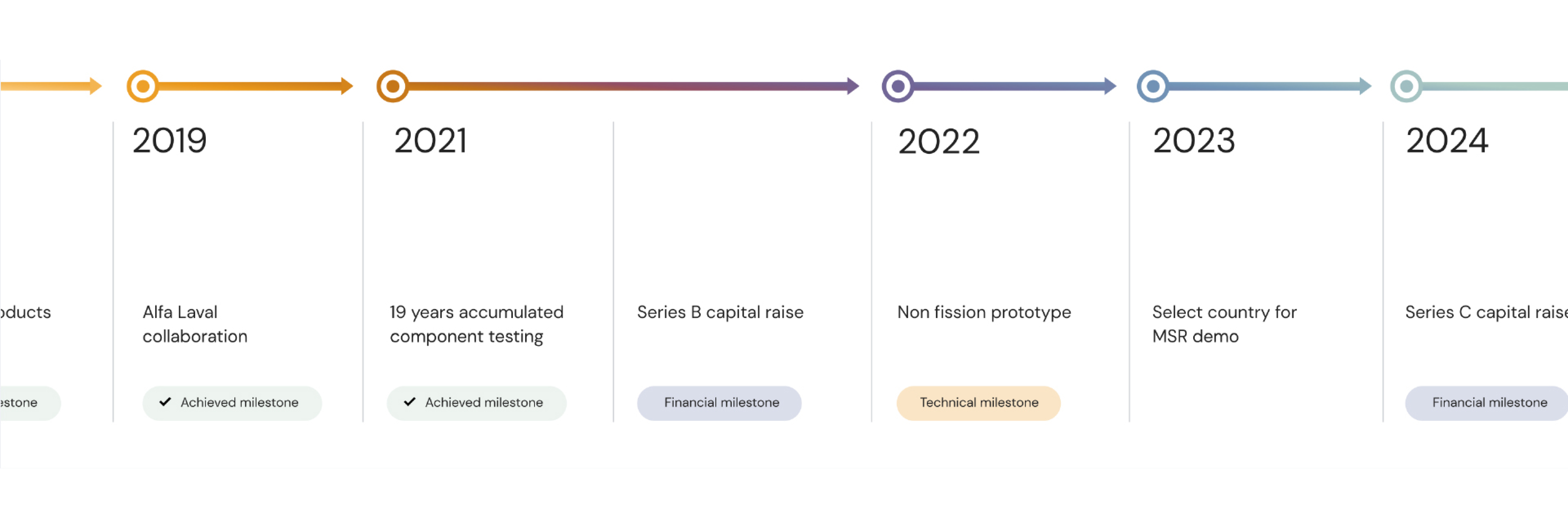Open Non fission prototype entry
This screenshot has width=1568, height=505.
click(984, 313)
